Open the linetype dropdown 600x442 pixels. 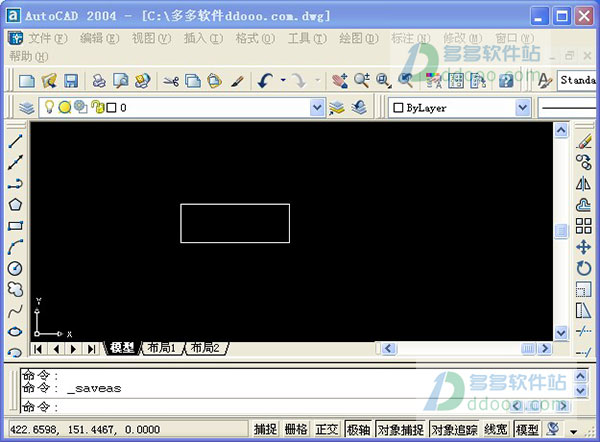[568, 108]
